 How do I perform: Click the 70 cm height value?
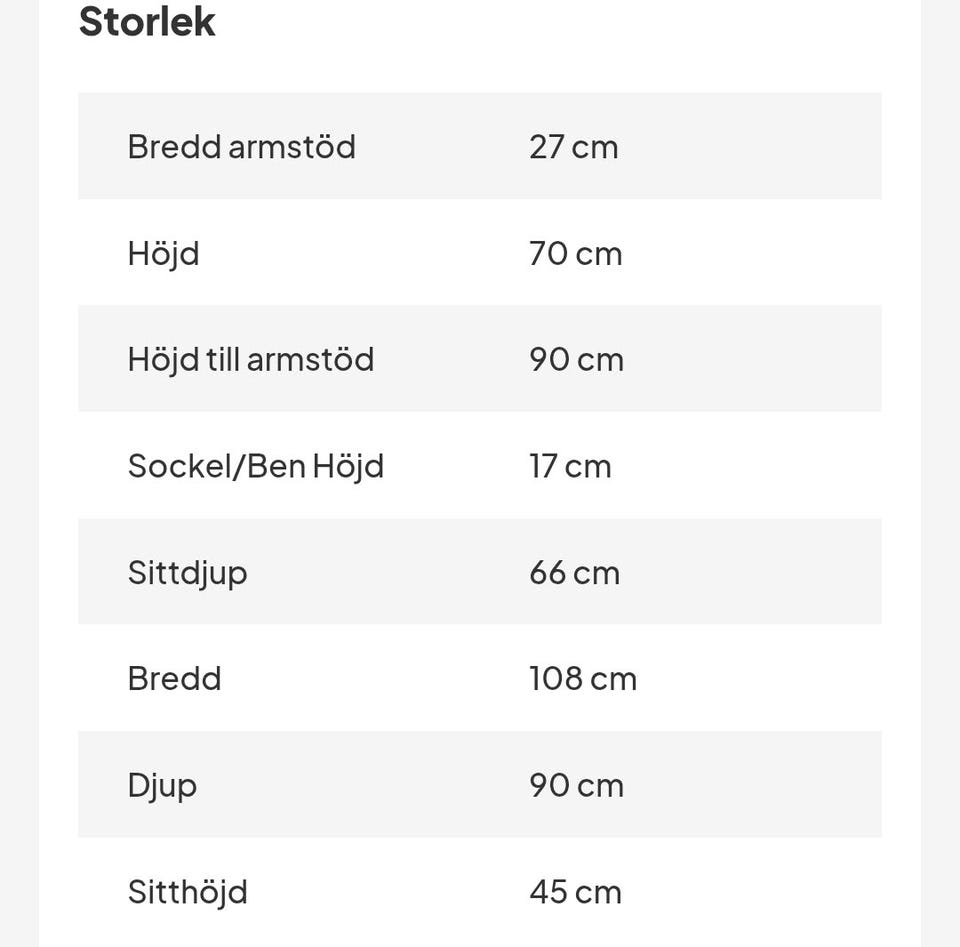575,254
